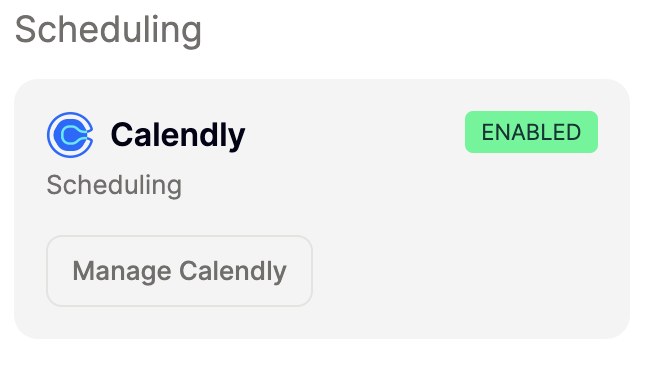Click the gray Scheduling category label in card

coord(114,185)
